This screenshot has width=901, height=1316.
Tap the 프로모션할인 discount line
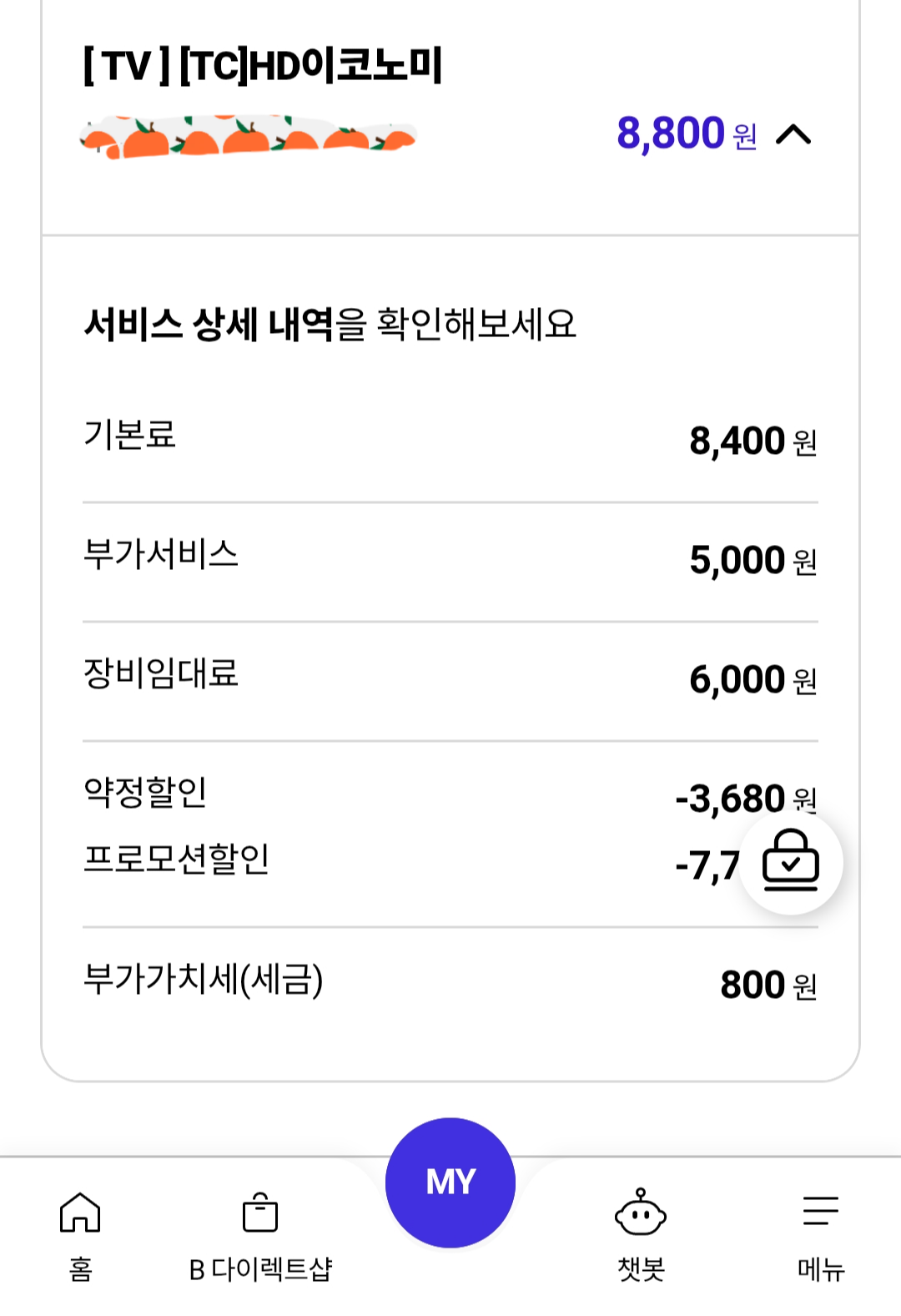click(450, 862)
